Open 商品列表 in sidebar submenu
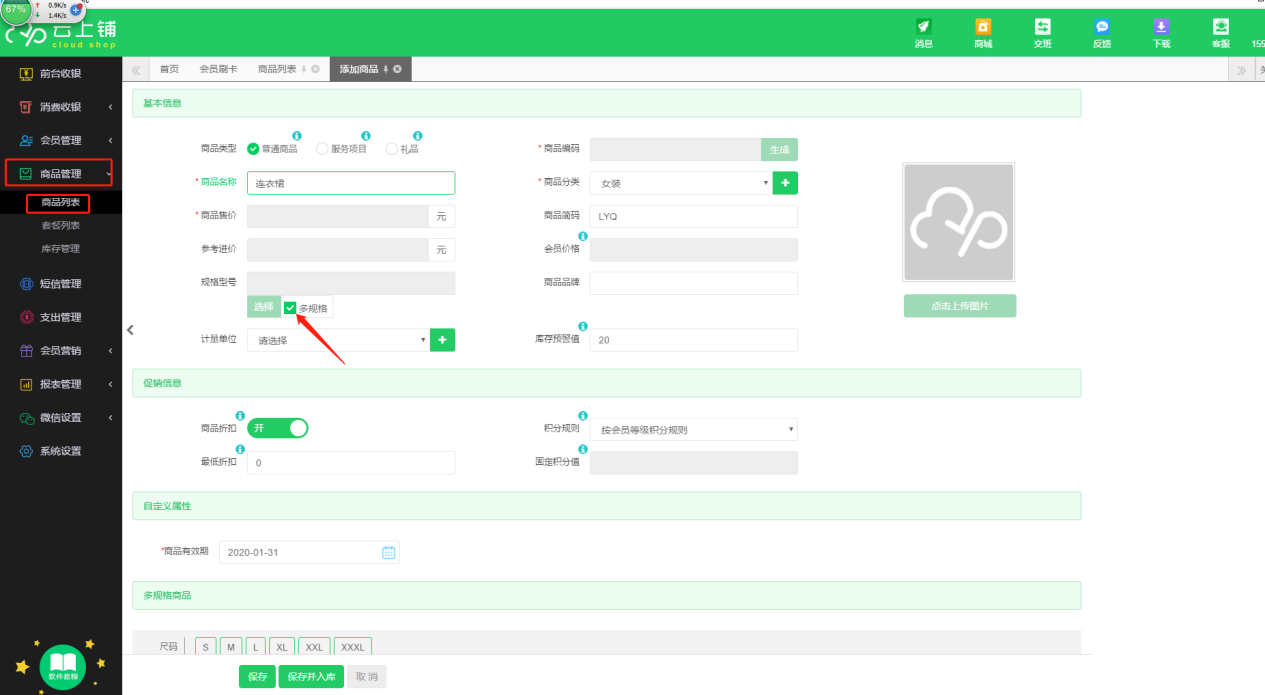1265x695 pixels. [60, 203]
